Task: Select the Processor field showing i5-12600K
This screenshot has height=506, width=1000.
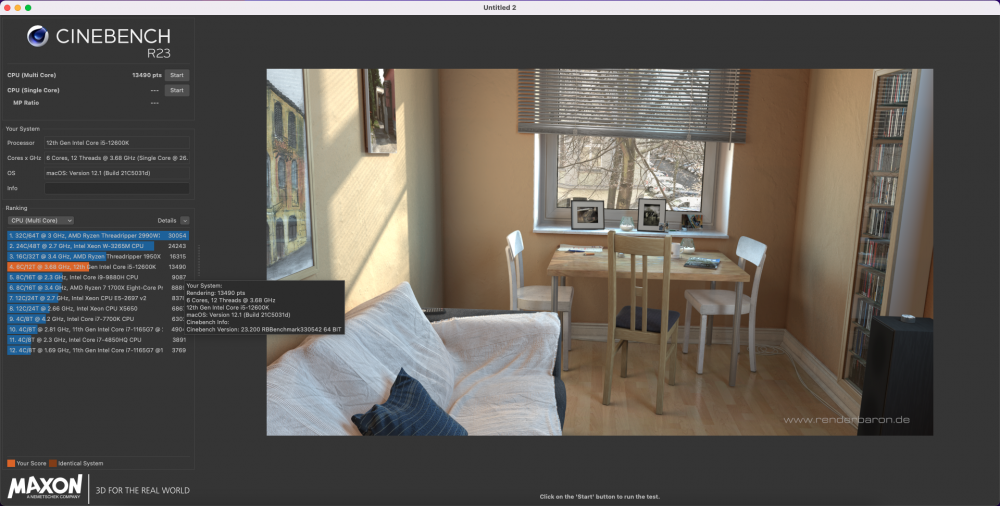Action: pos(117,143)
